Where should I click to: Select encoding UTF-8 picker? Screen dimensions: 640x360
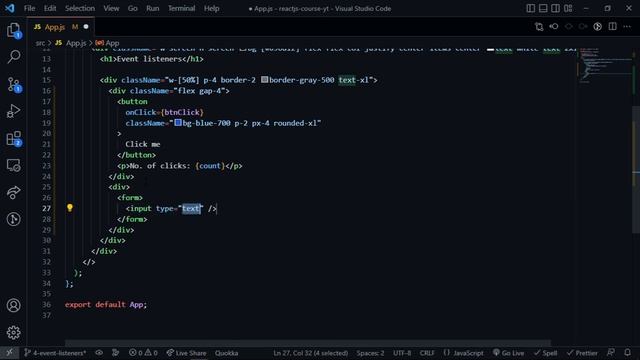[402, 353]
